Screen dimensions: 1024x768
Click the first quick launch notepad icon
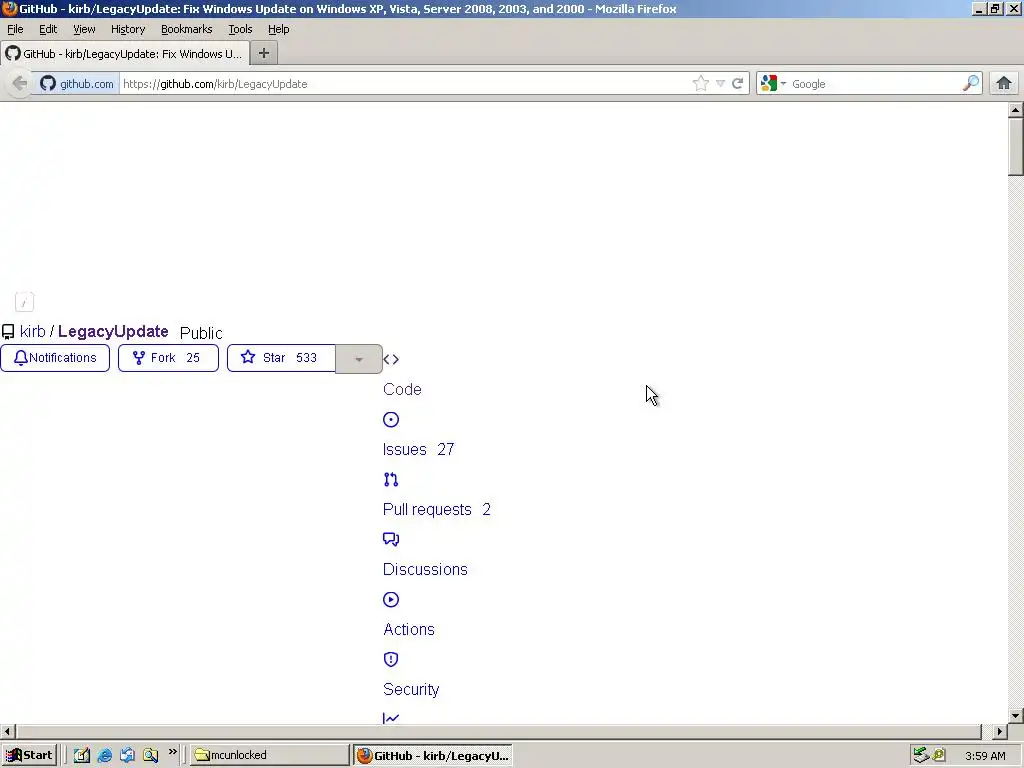[x=82, y=756]
